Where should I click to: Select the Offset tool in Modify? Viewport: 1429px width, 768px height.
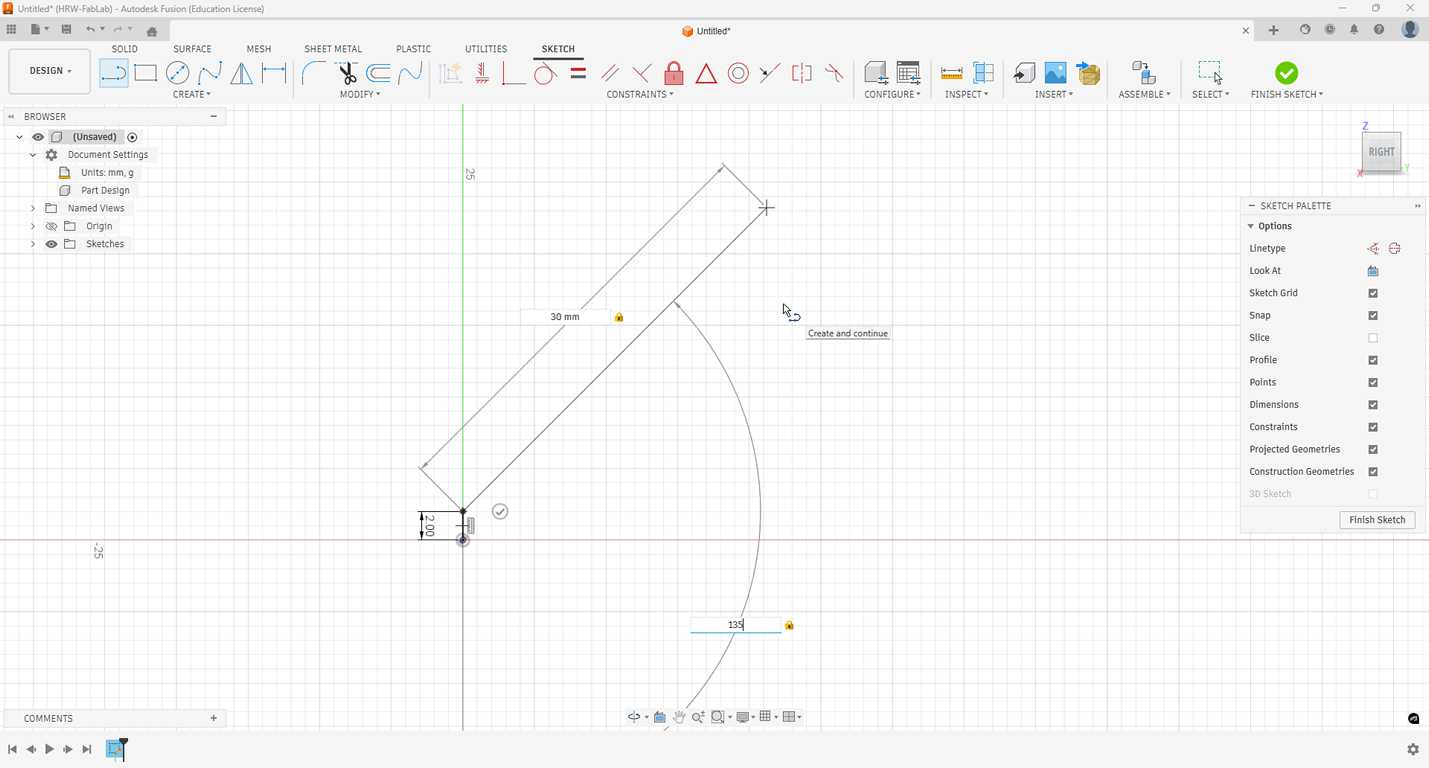click(x=378, y=73)
